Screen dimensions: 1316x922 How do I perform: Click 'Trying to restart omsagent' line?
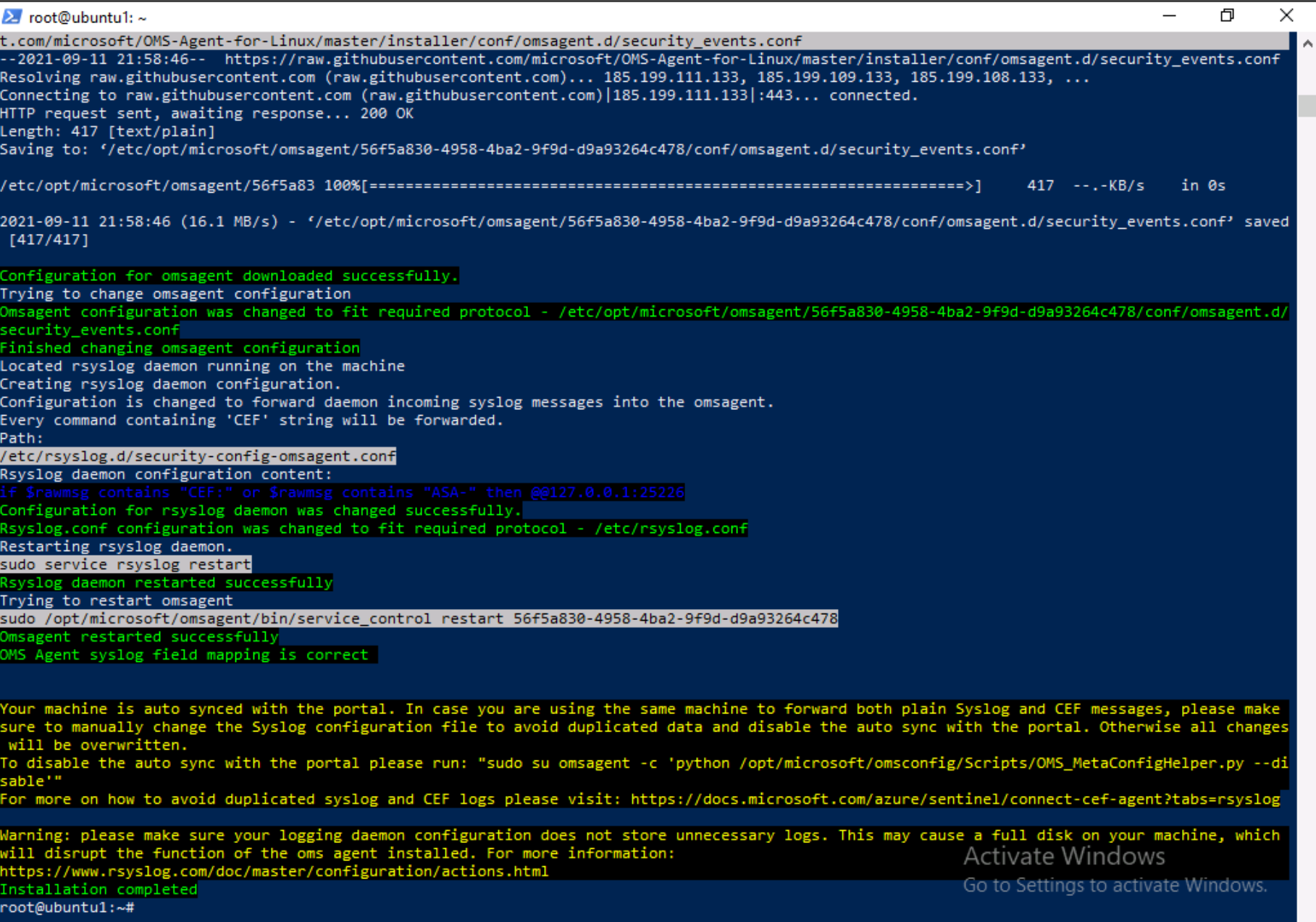click(117, 600)
